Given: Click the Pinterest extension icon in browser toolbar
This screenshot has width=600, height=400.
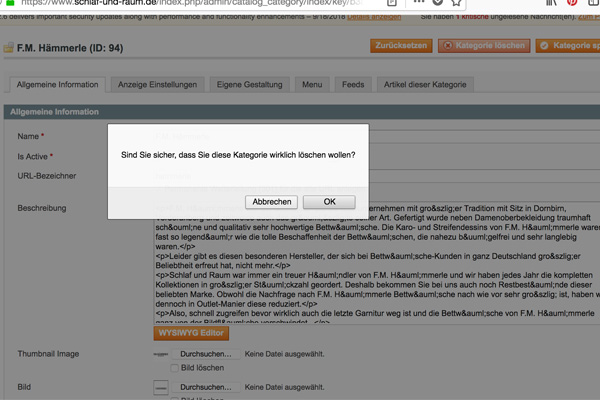Looking at the screenshot, I should tap(573, 3).
